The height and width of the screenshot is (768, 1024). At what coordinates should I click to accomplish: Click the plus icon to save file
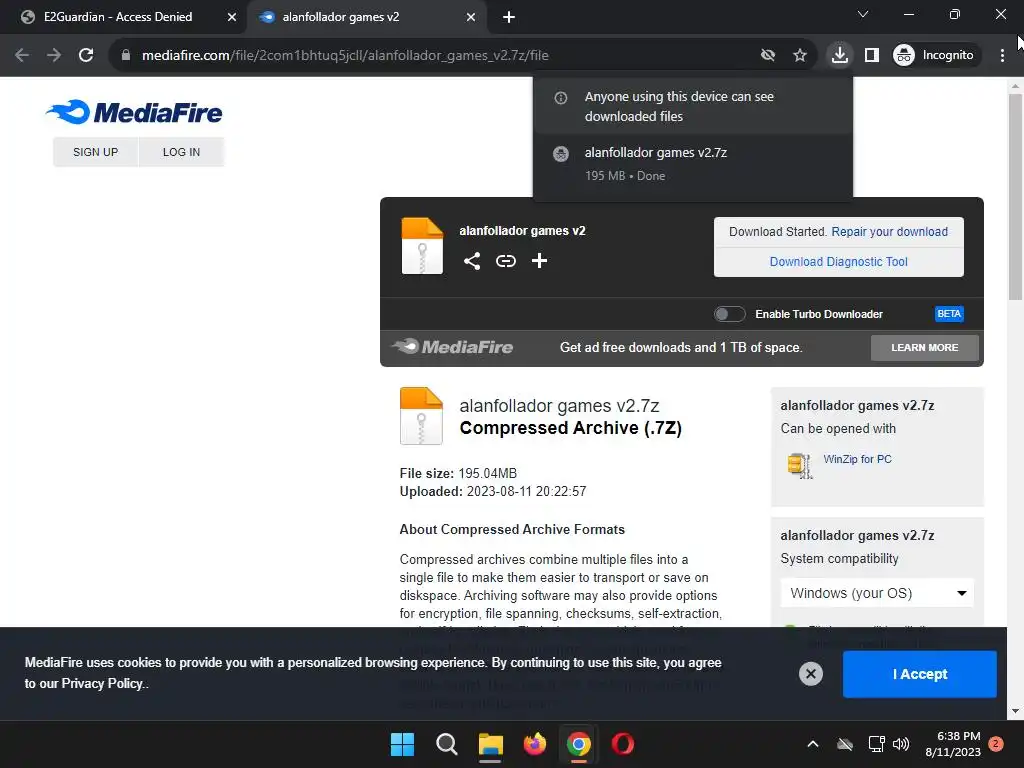(x=539, y=261)
